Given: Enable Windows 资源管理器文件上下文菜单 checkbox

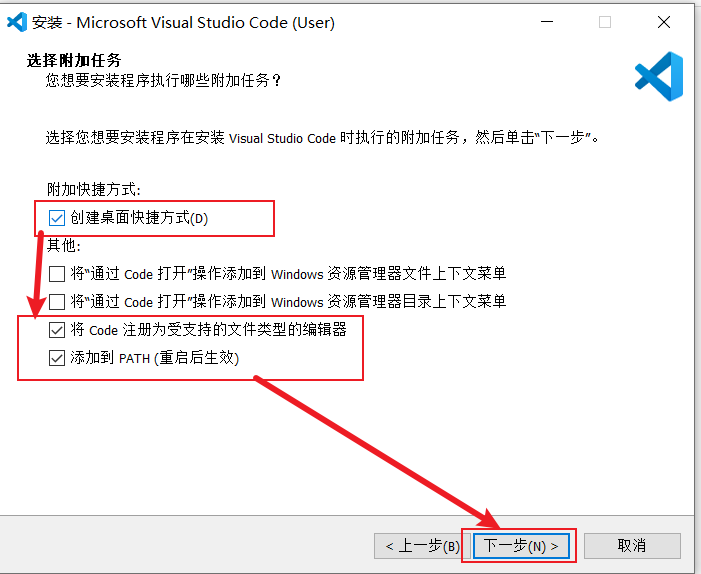Looking at the screenshot, I should pos(57,274).
